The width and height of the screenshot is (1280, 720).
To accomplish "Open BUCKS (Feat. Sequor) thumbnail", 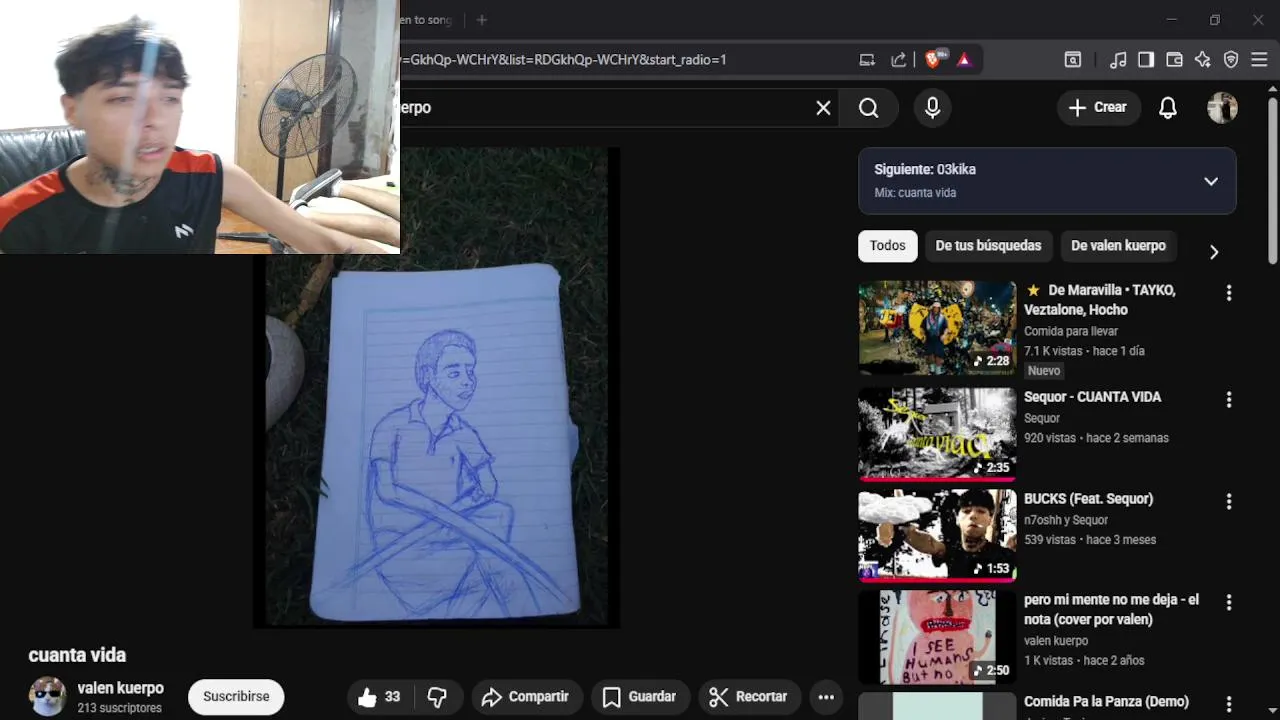I will 937,535.
